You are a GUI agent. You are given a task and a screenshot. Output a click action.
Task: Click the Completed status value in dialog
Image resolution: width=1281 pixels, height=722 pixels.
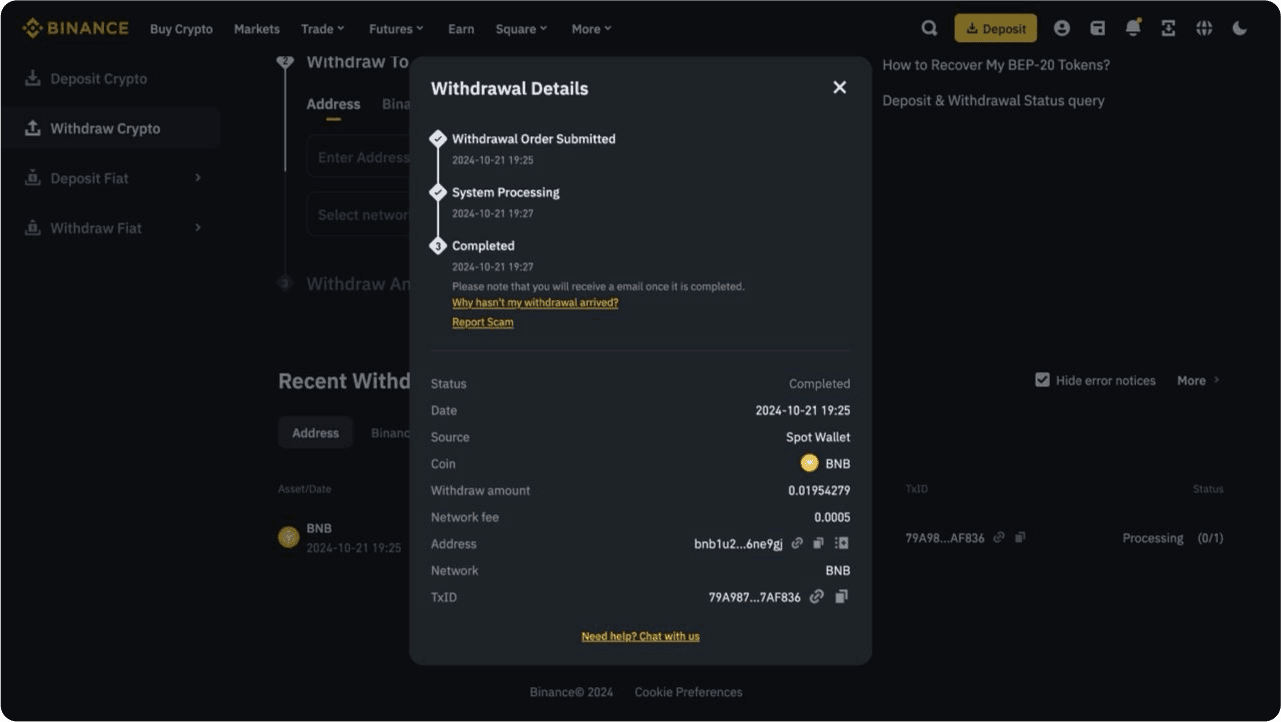point(819,383)
